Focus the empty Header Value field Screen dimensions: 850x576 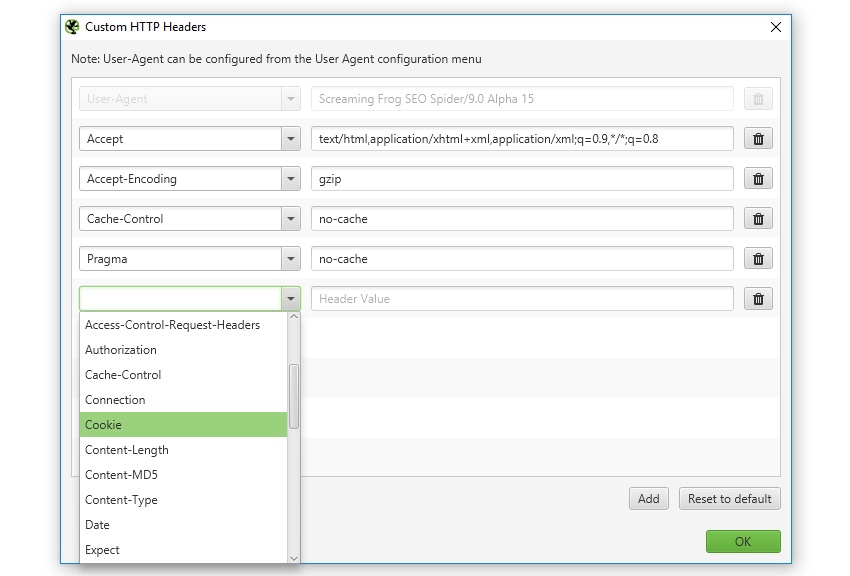tap(522, 299)
